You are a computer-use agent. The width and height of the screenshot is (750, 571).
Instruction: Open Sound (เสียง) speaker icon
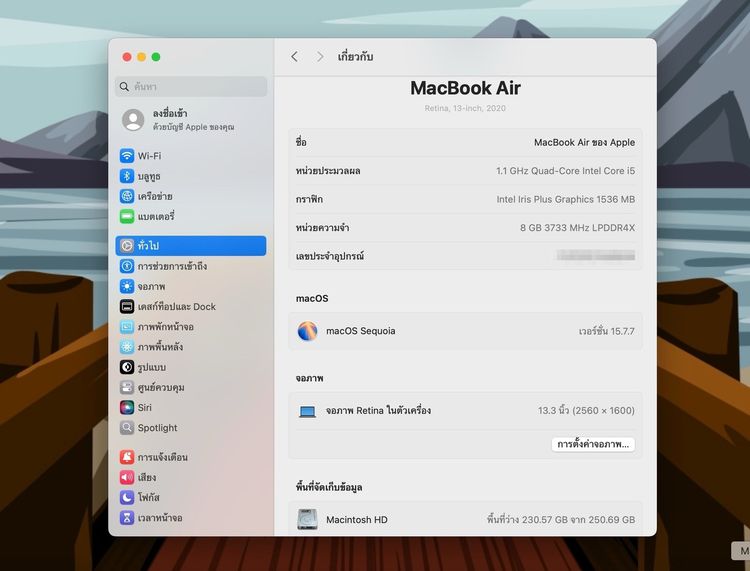click(x=127, y=477)
